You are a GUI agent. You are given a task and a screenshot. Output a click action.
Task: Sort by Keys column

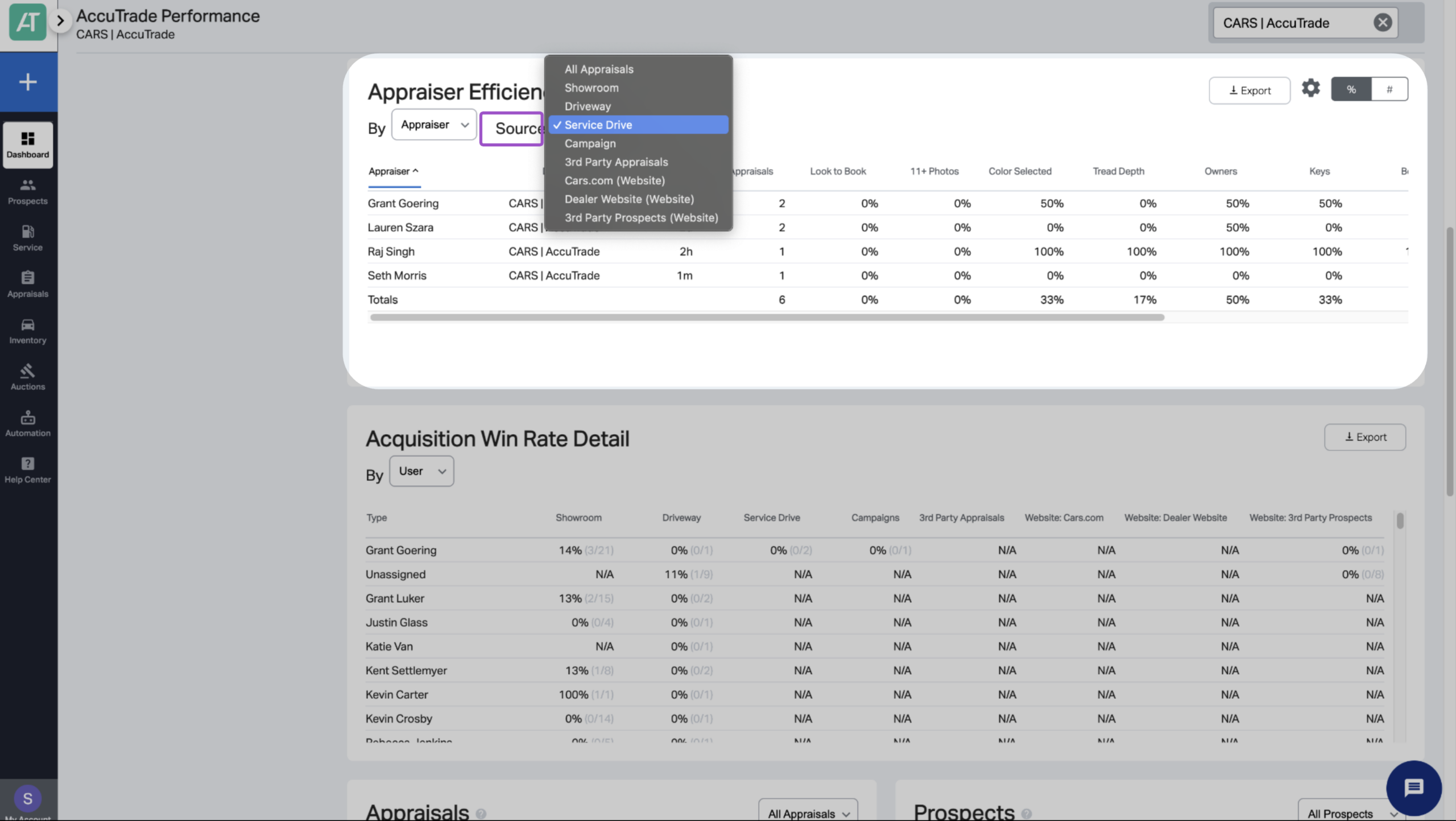click(1319, 171)
